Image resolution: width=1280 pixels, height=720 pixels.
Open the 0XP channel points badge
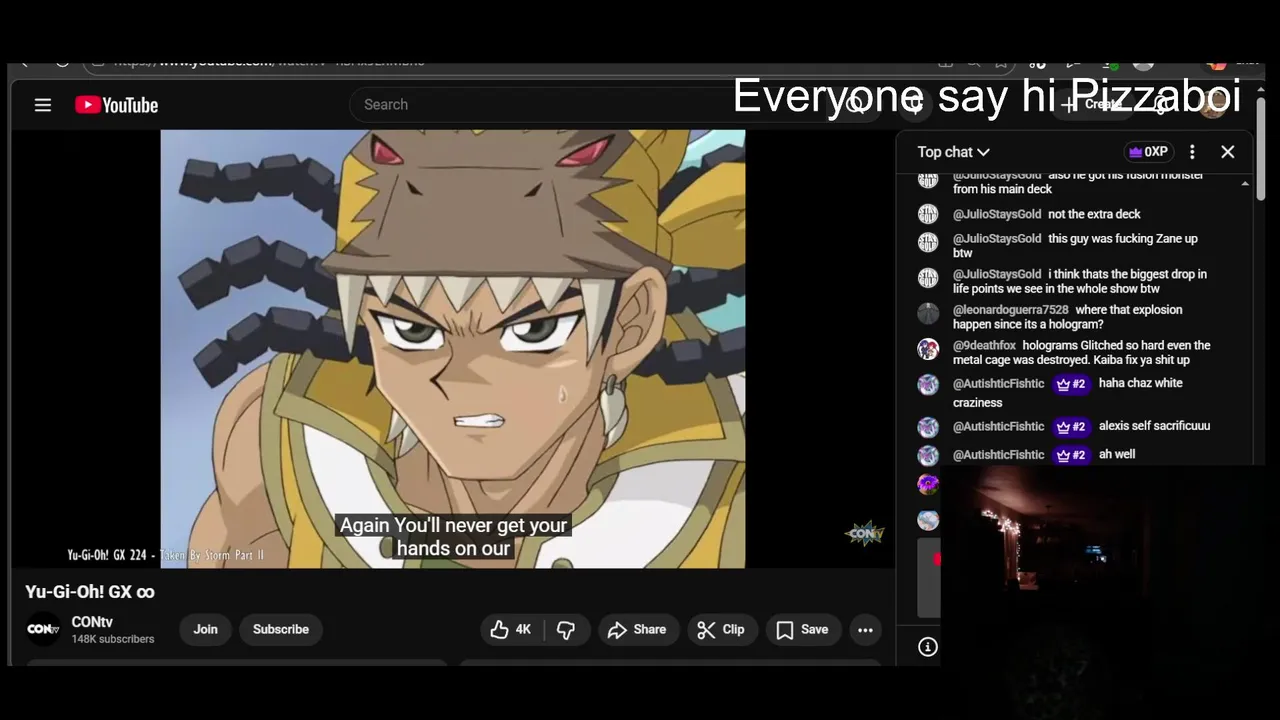[x=1147, y=152]
